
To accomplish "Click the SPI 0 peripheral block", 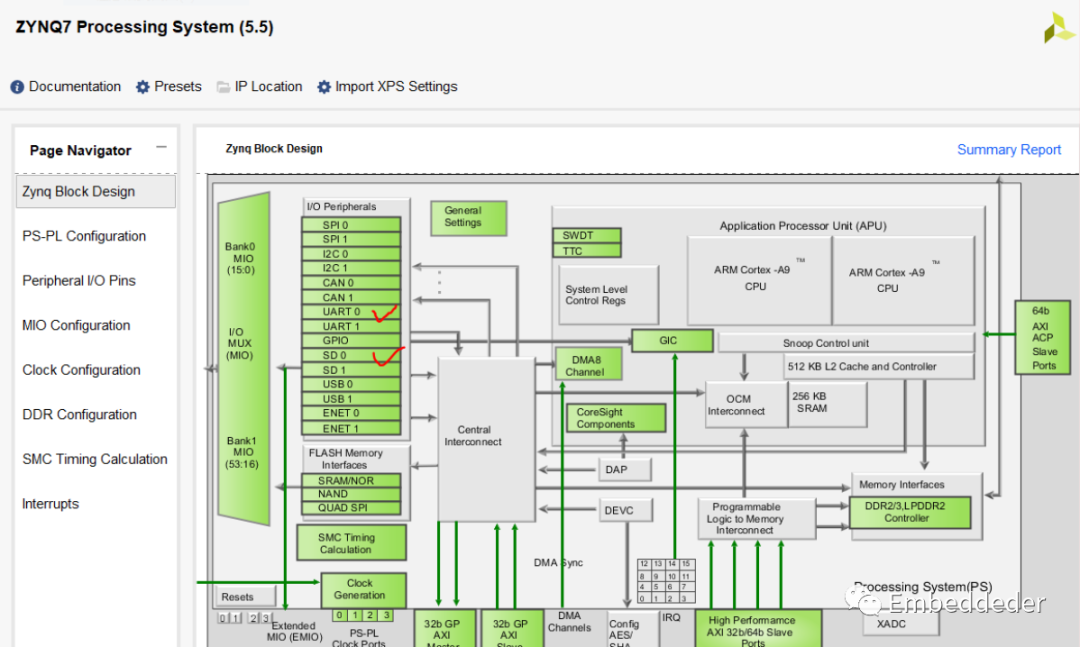I will (351, 225).
